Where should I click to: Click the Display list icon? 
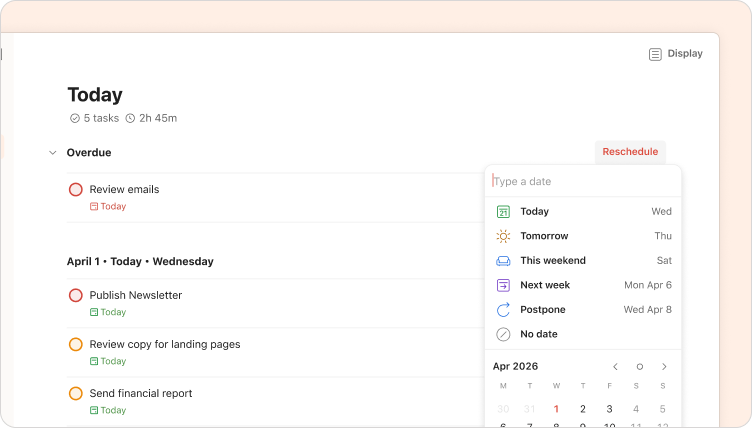[x=655, y=54]
